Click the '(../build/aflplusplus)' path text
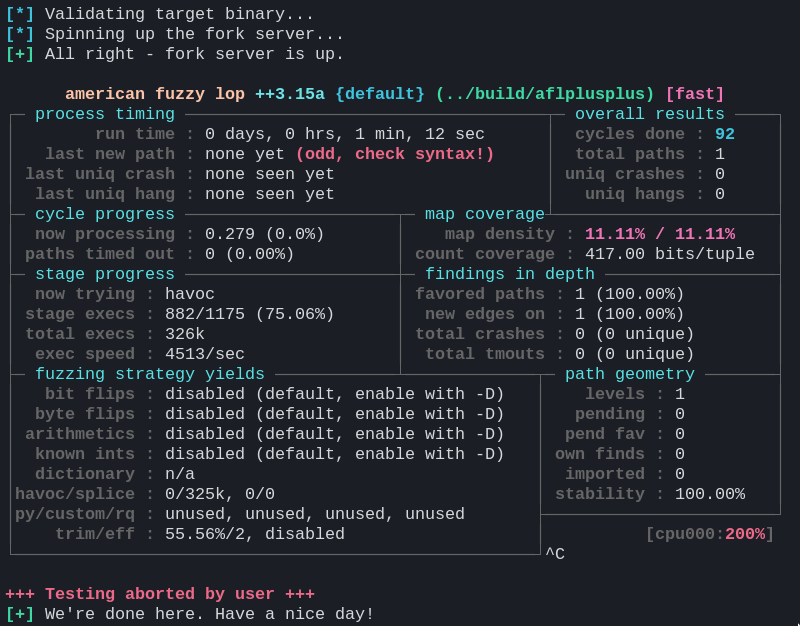 (x=544, y=94)
